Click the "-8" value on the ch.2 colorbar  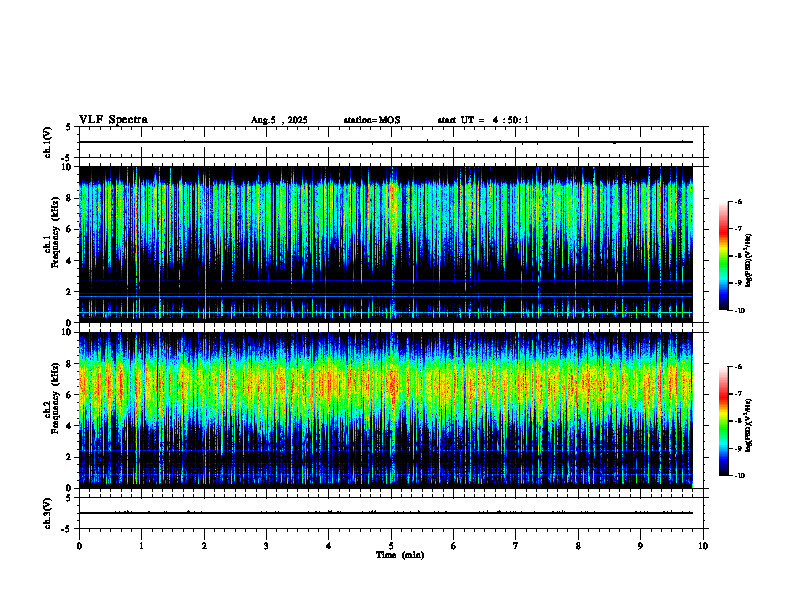(x=738, y=421)
